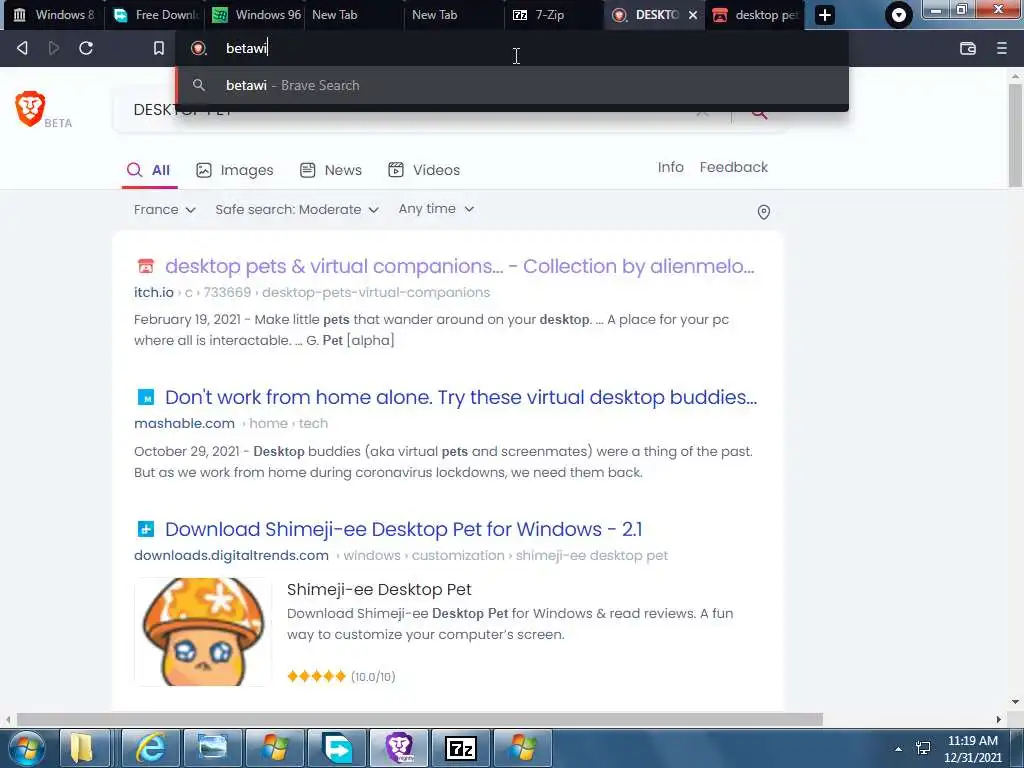Image resolution: width=1024 pixels, height=768 pixels.
Task: Click the mashable.com URL text
Action: (184, 423)
